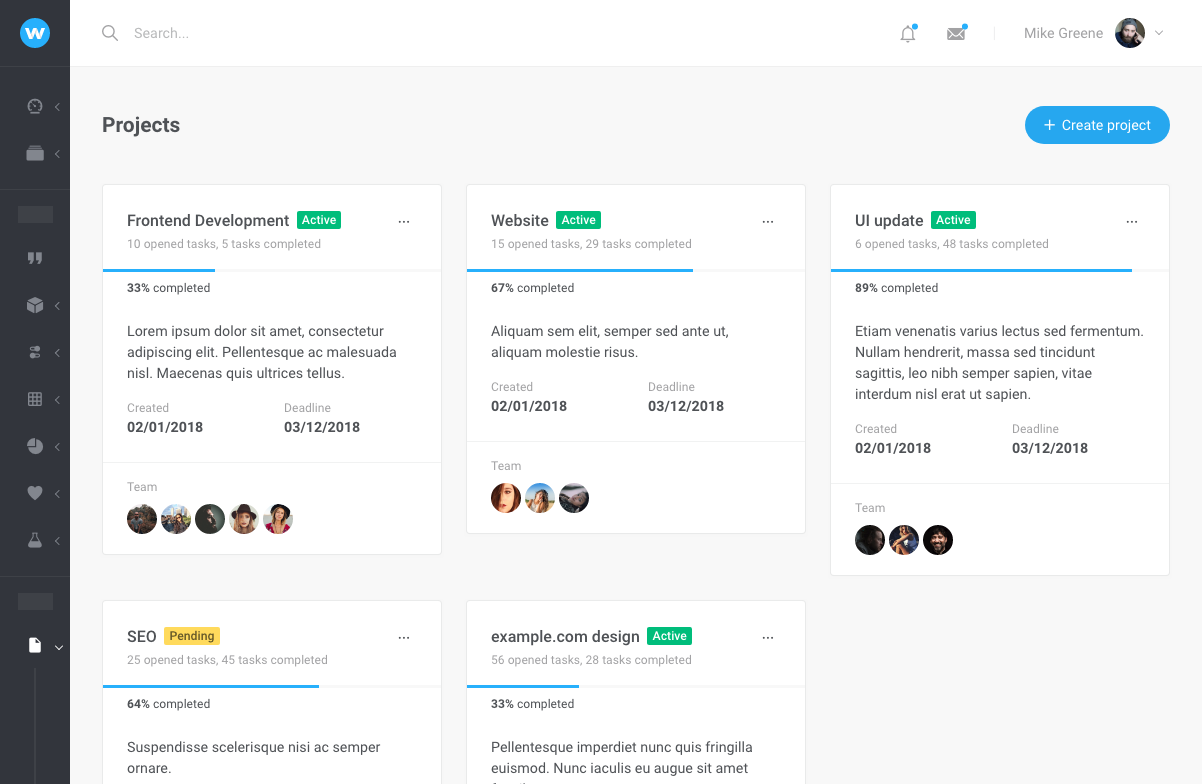Open the Website project title link
1202x784 pixels.
pos(519,221)
